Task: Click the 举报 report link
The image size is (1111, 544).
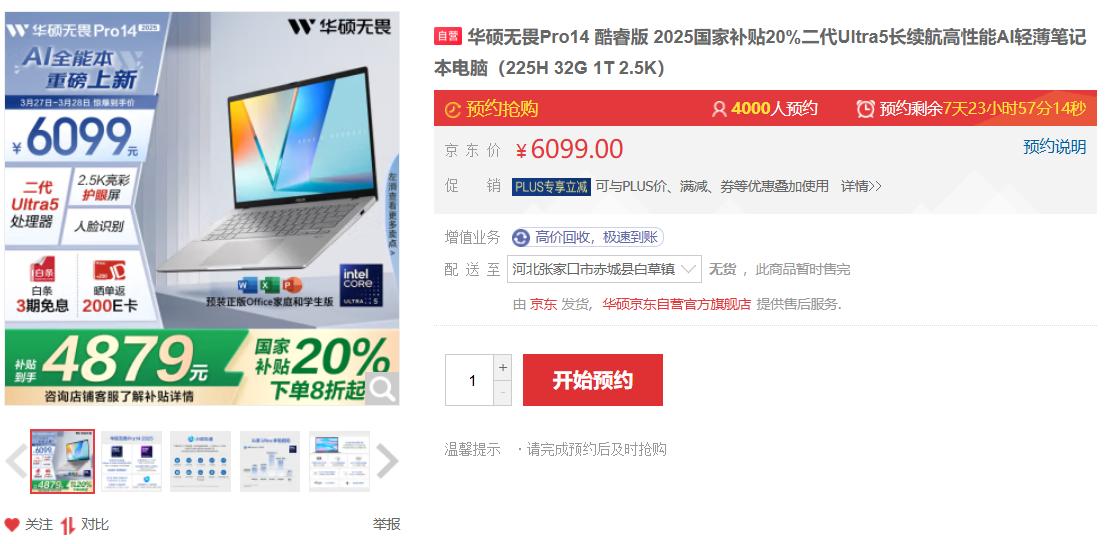Action: tap(387, 524)
